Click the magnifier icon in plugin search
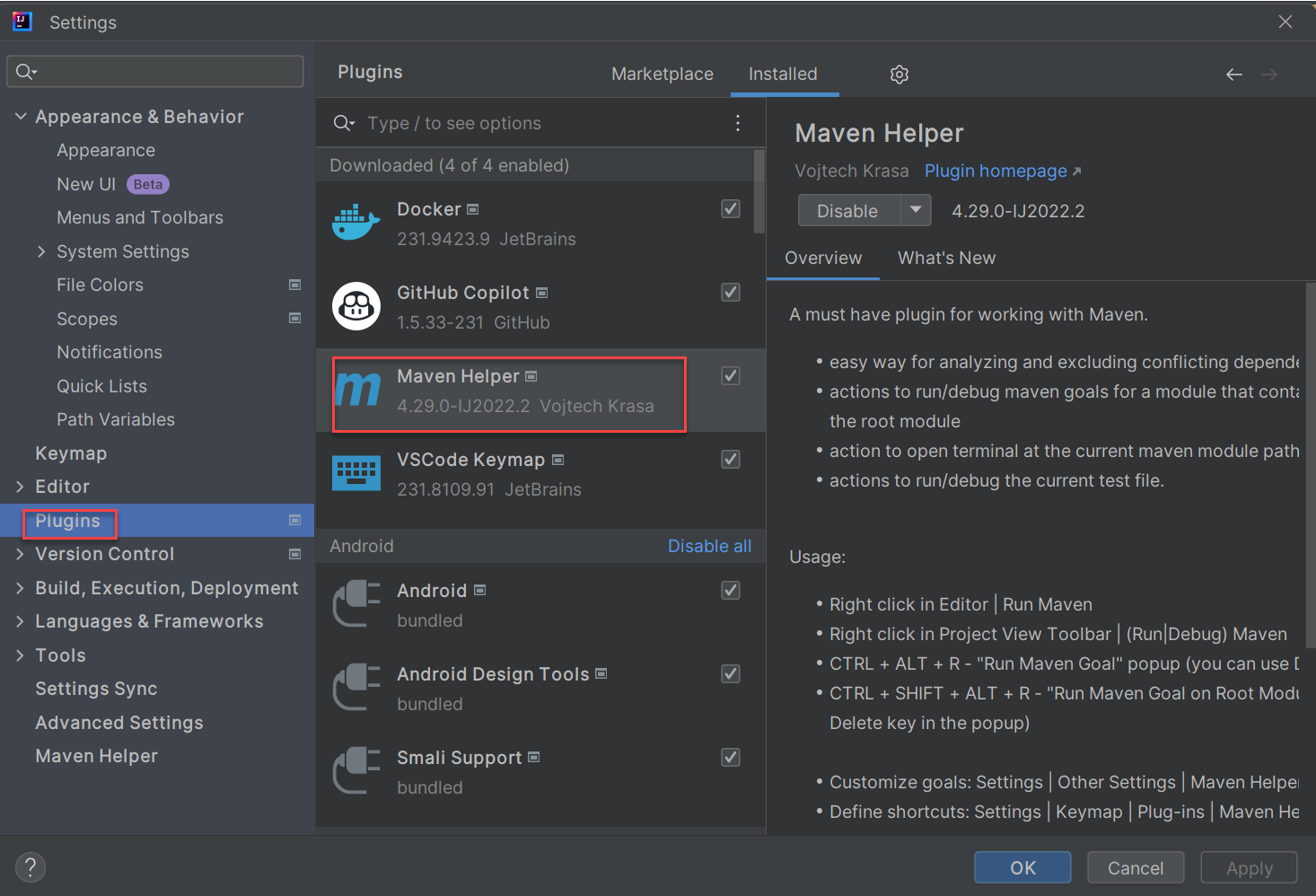 (x=343, y=123)
